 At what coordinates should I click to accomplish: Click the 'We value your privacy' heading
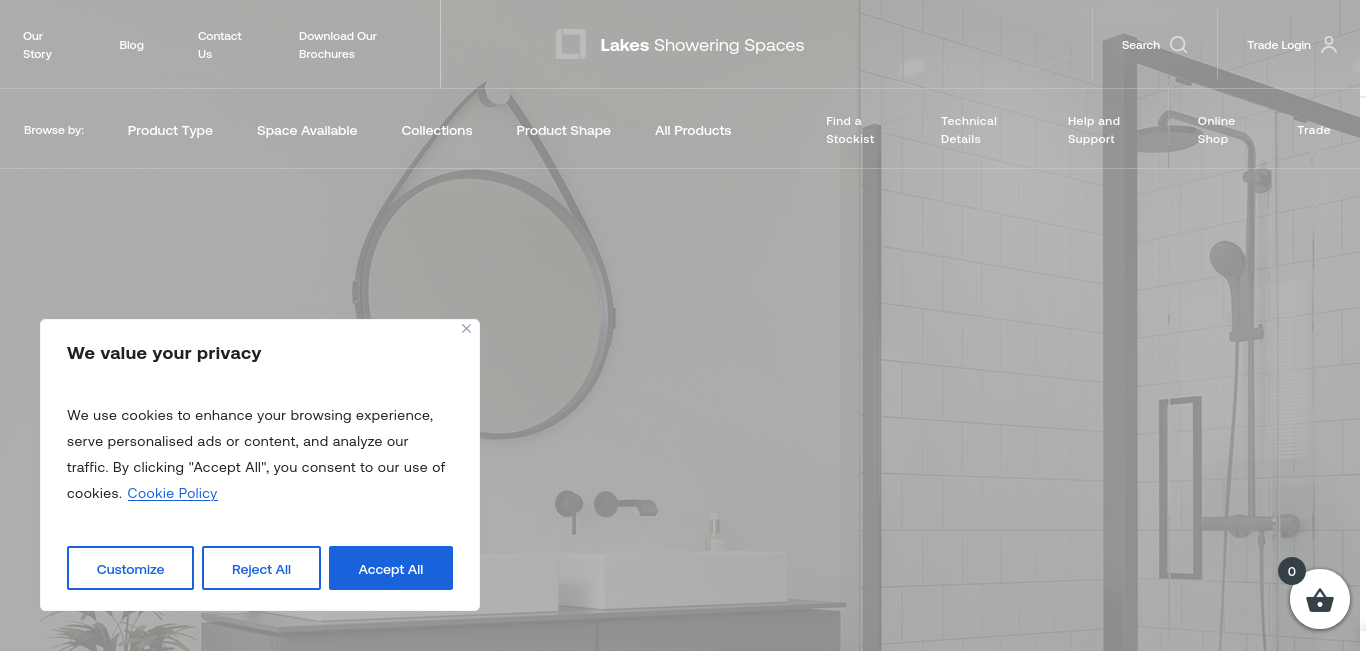(x=164, y=353)
